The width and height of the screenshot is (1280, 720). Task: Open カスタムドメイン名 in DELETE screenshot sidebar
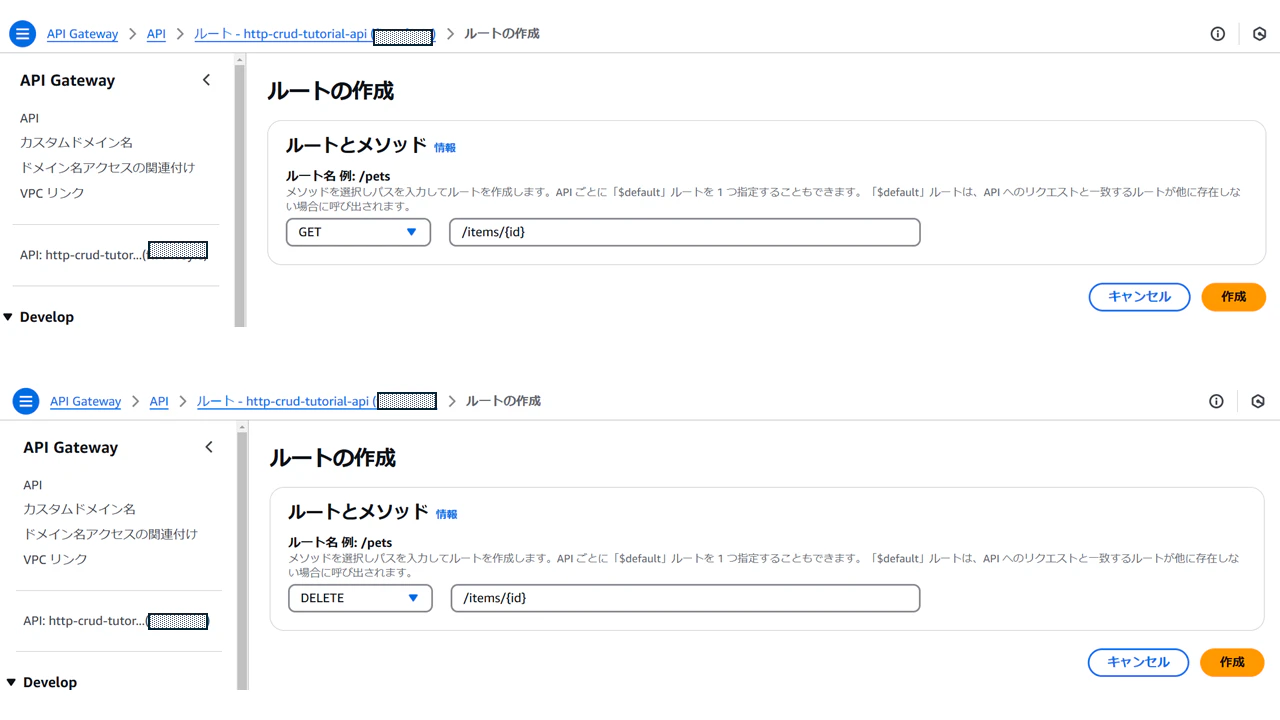click(79, 509)
